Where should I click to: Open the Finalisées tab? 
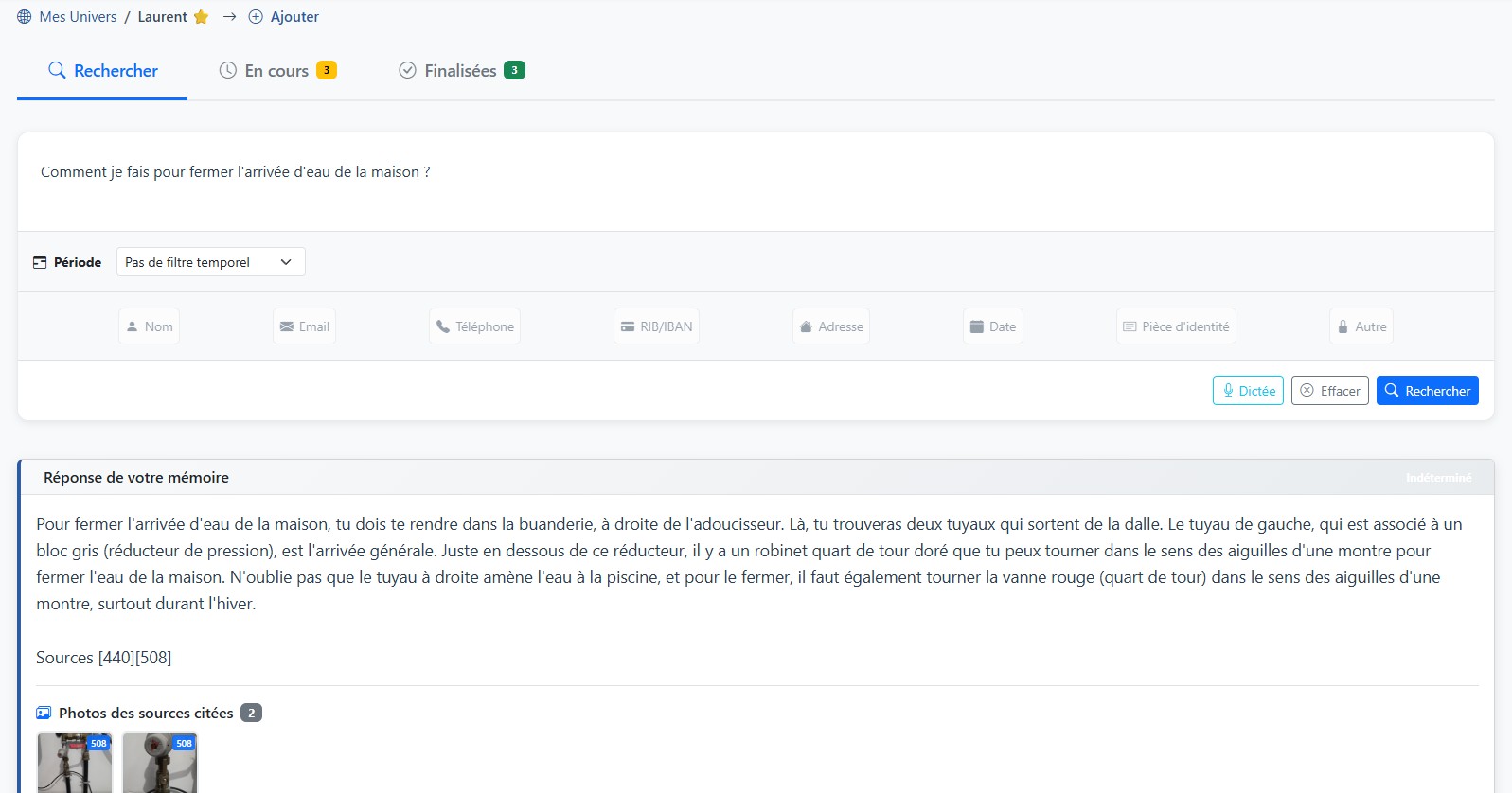[x=461, y=71]
